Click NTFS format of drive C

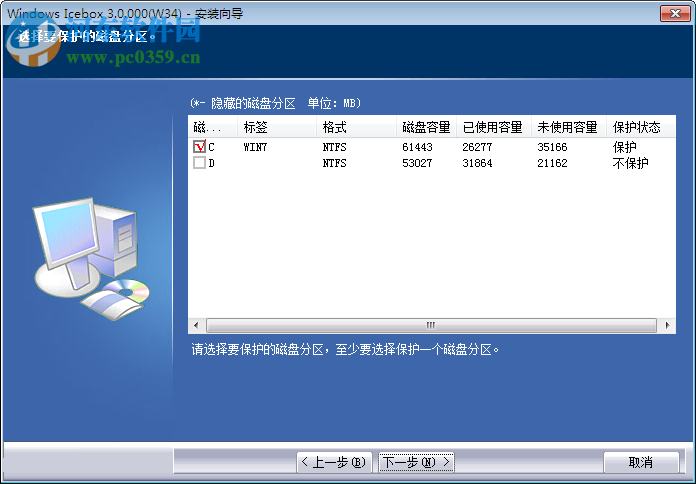334,147
